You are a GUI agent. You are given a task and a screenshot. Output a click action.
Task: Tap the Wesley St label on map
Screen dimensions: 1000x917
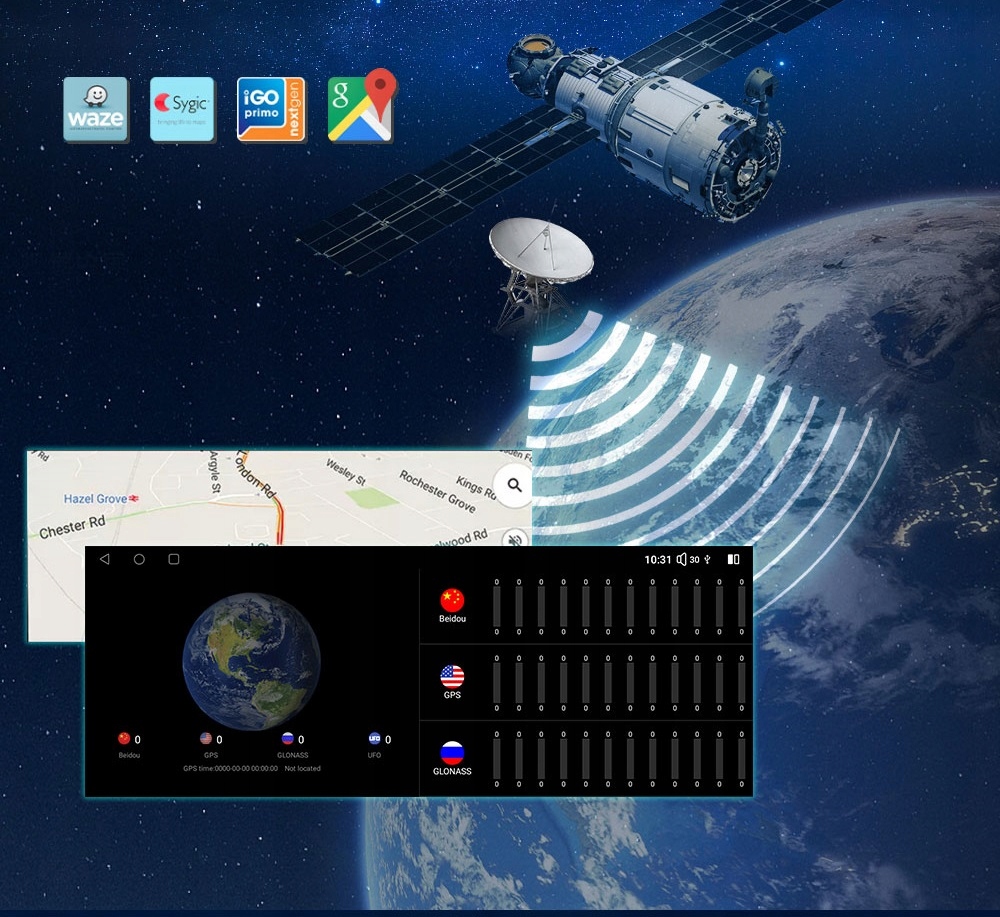346,472
